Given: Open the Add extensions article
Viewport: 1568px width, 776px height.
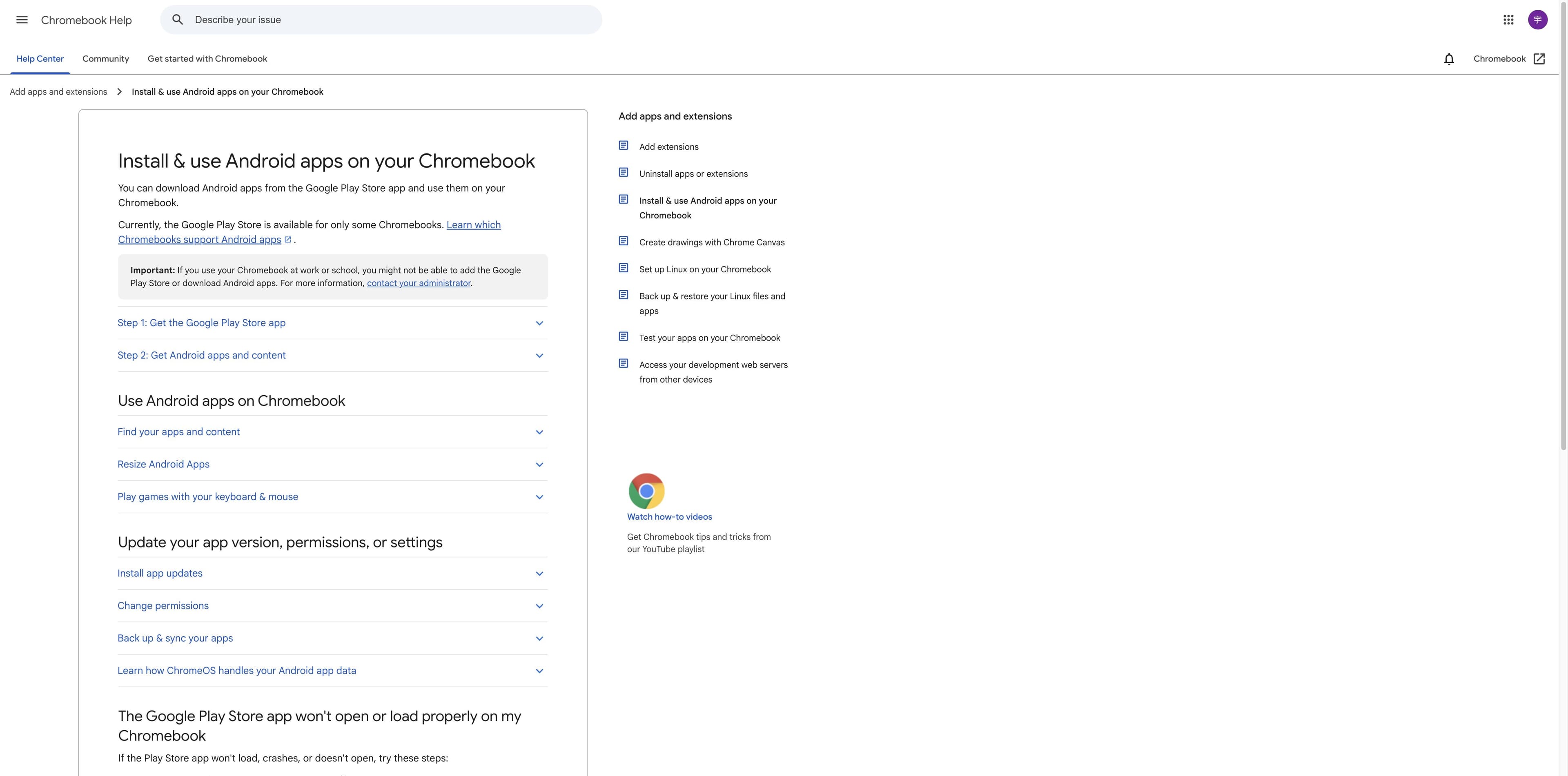Looking at the screenshot, I should [669, 147].
